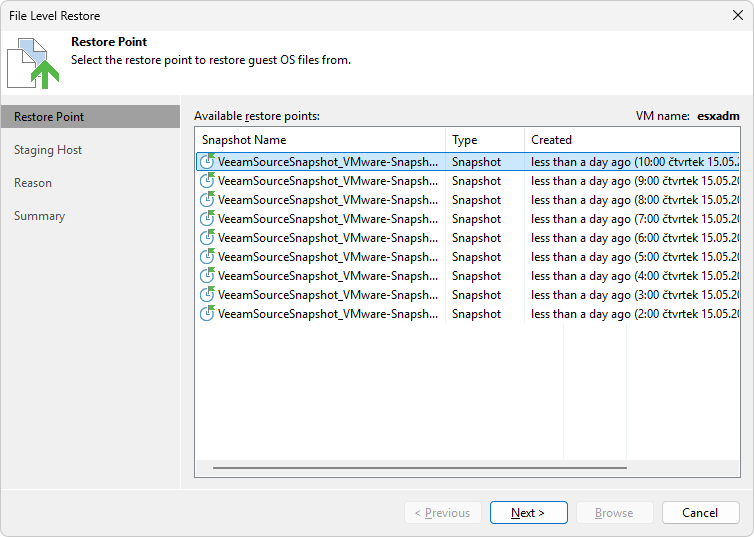
Task: Sort by Snapshot Name column header
Action: click(x=320, y=140)
